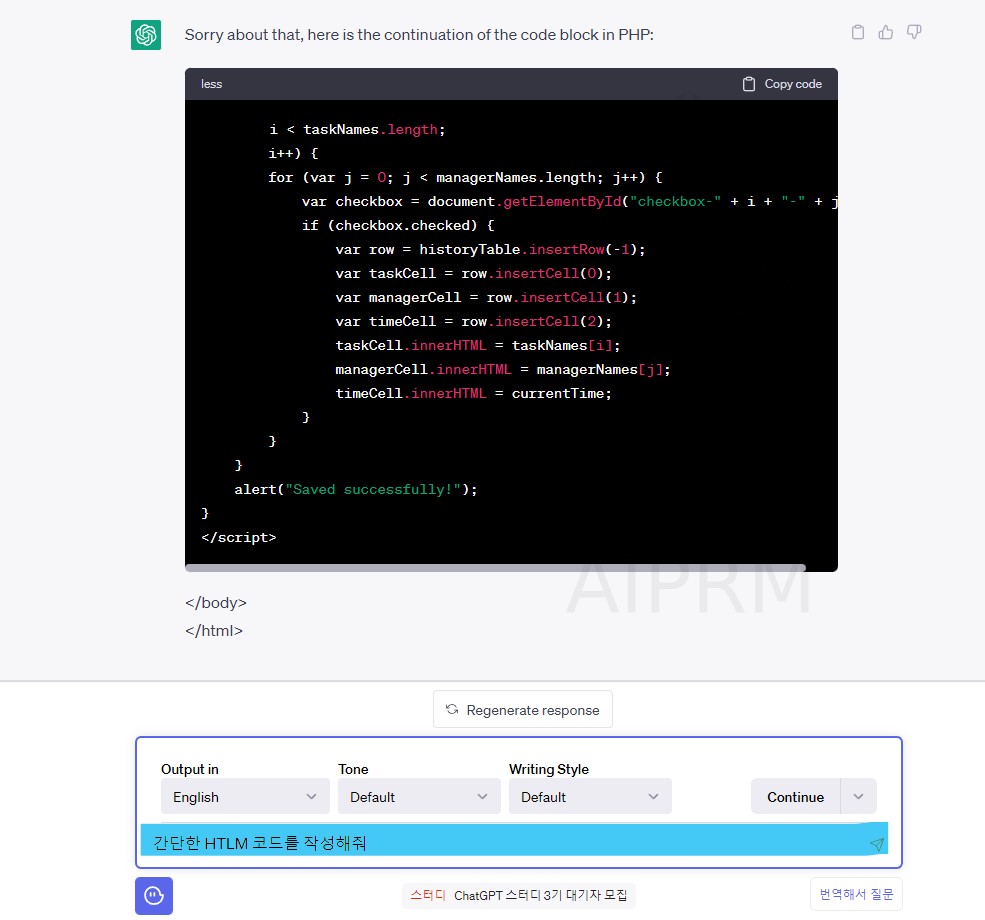The image size is (985, 920).
Task: Give the response a thumbs down
Action: coord(914,32)
